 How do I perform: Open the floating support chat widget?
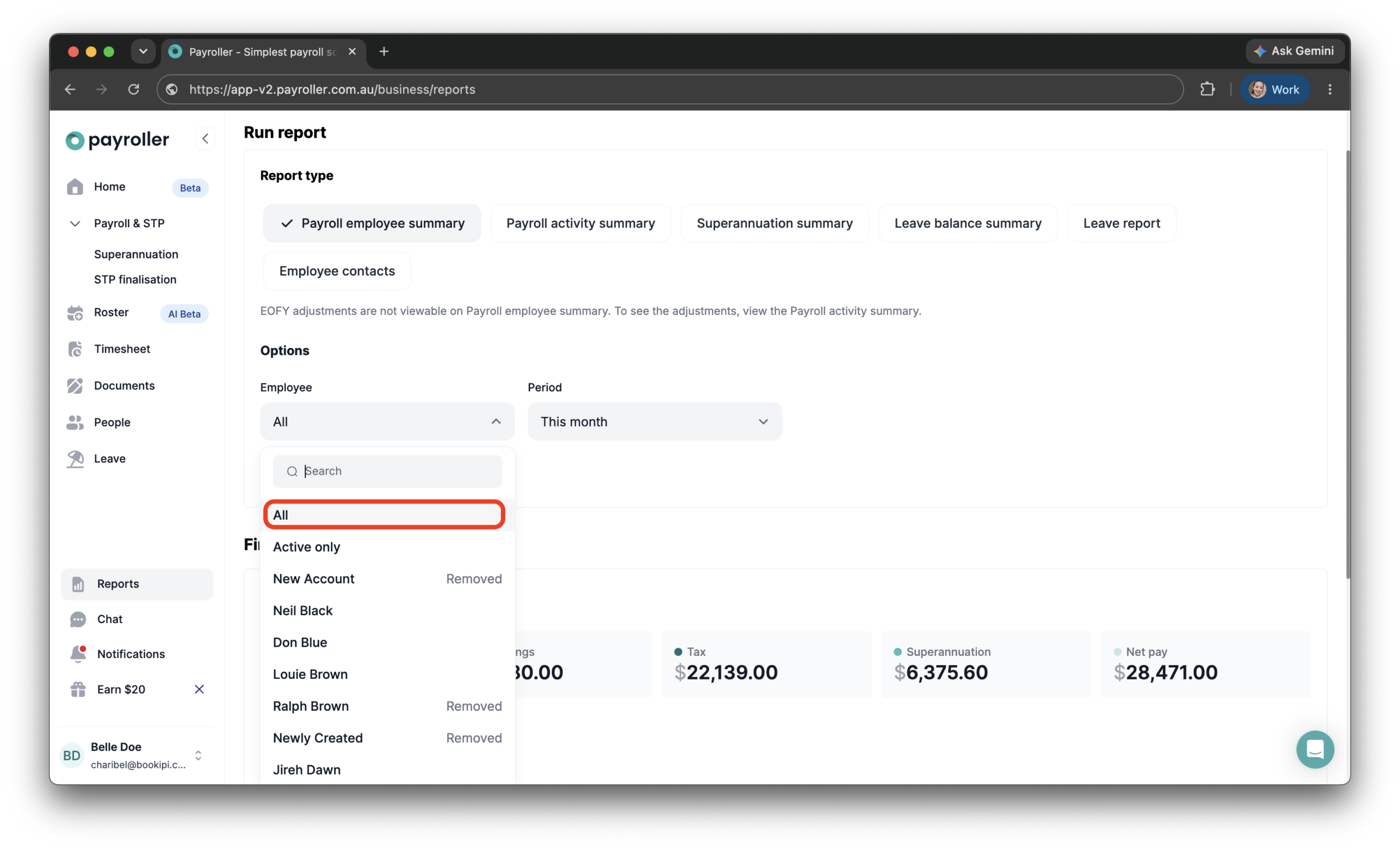pyautogui.click(x=1315, y=749)
